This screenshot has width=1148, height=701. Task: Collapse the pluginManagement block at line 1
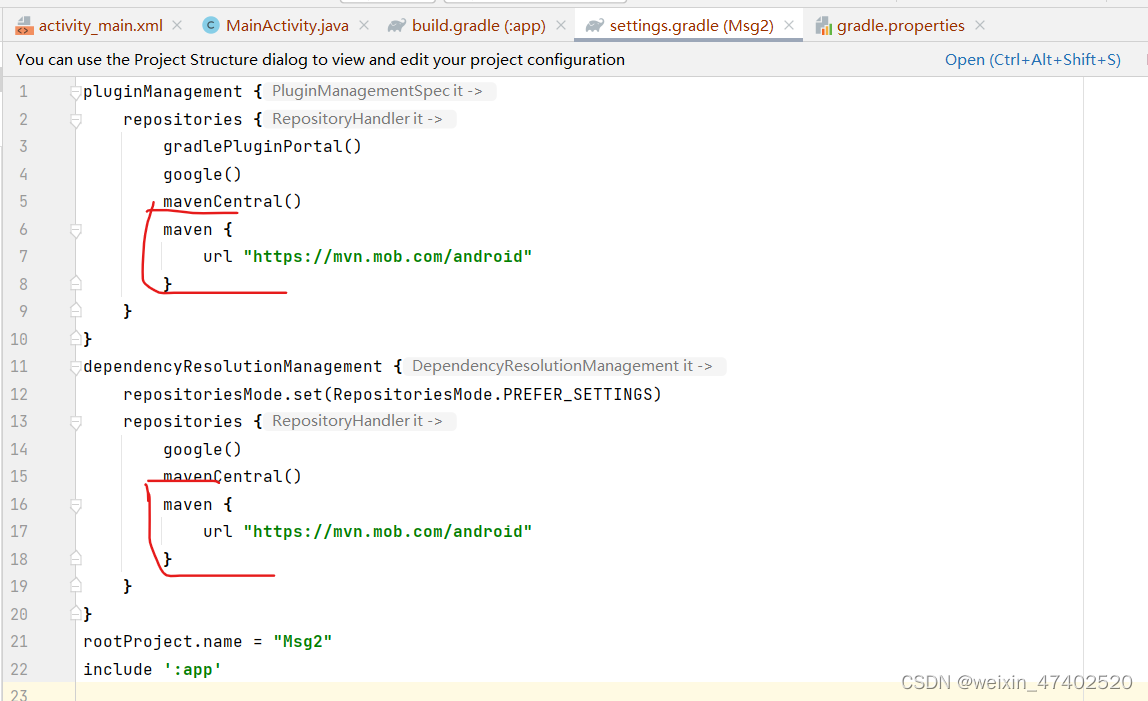75,91
